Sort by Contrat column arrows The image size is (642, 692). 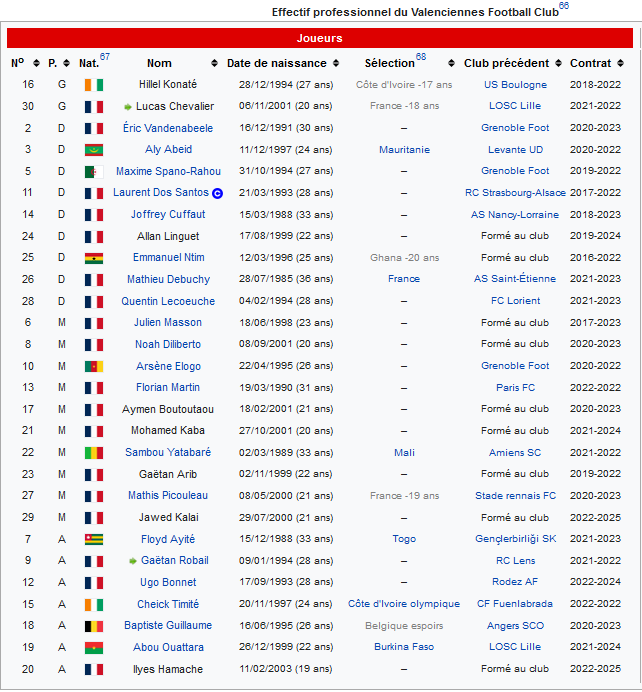(x=620, y=64)
